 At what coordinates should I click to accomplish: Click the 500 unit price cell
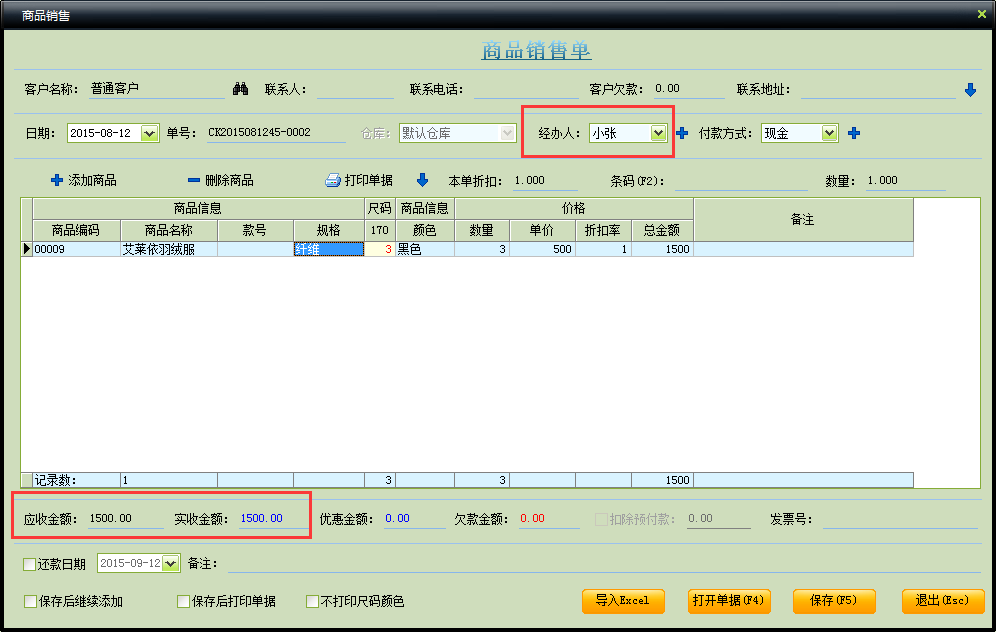tap(542, 250)
